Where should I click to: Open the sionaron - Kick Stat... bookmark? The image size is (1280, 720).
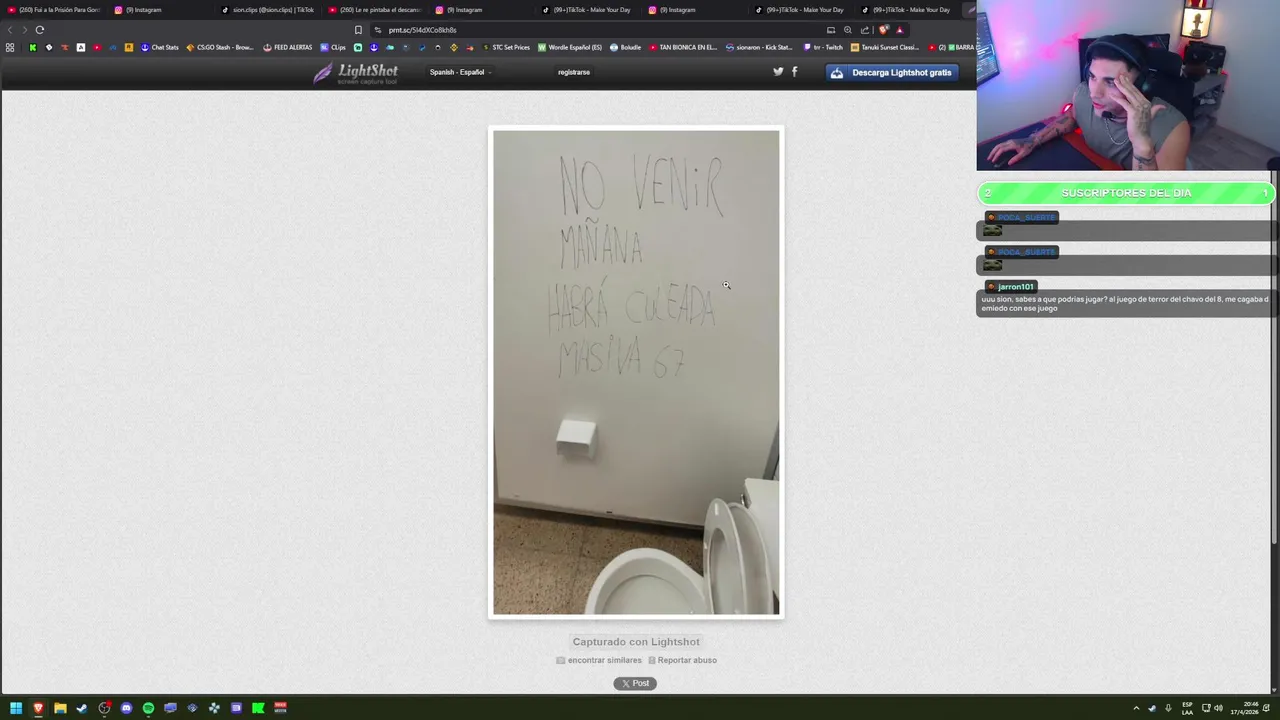tap(759, 47)
